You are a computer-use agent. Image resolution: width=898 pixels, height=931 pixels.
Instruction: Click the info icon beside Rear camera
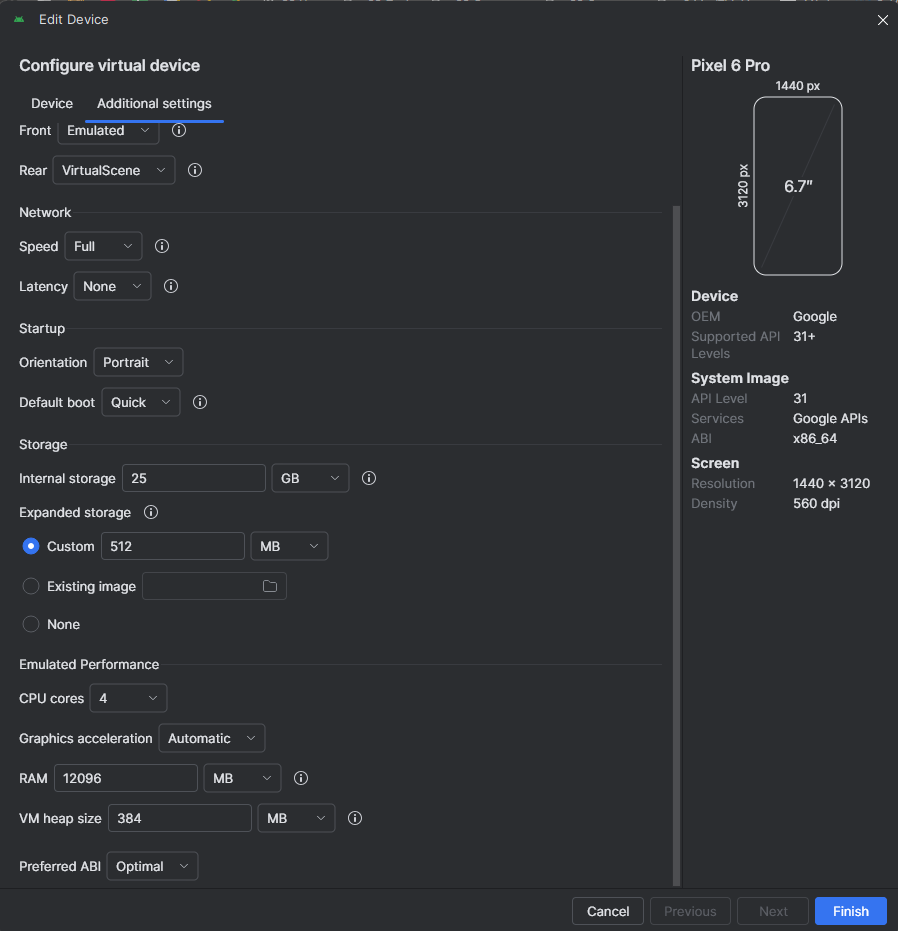195,170
